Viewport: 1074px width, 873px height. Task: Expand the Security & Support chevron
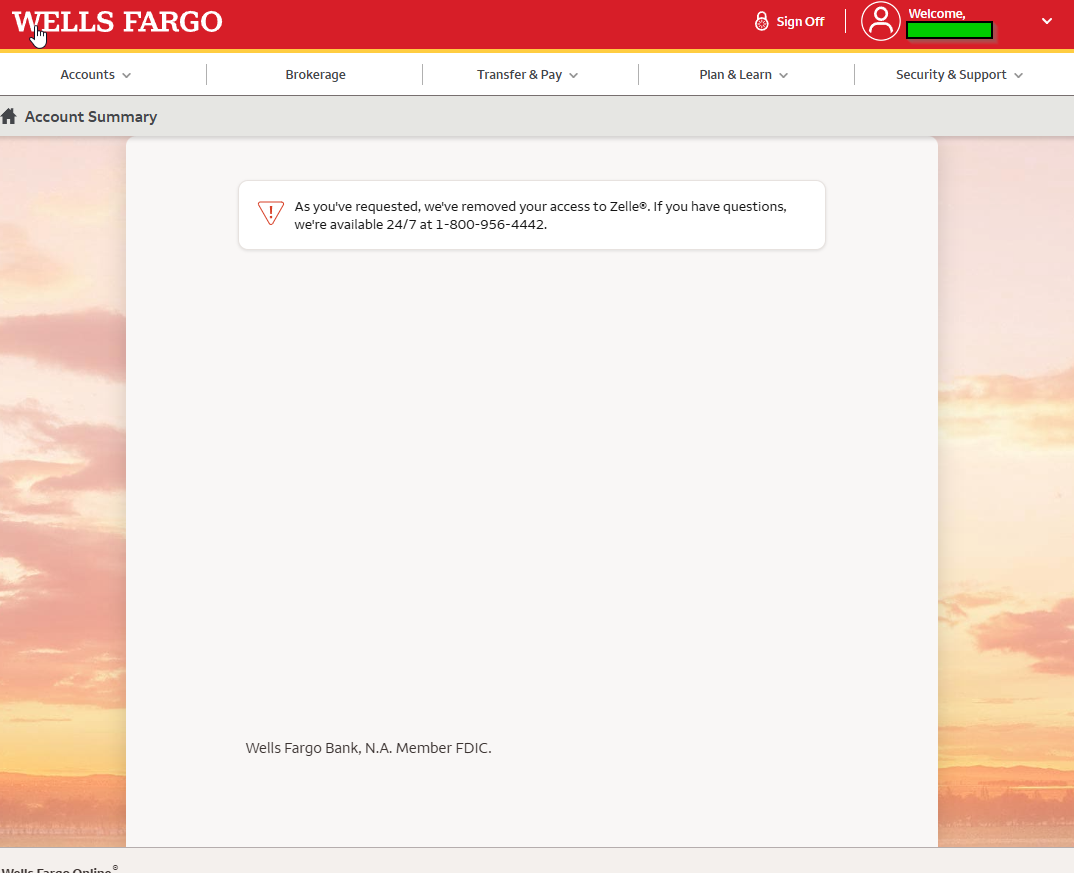pyautogui.click(x=1019, y=76)
